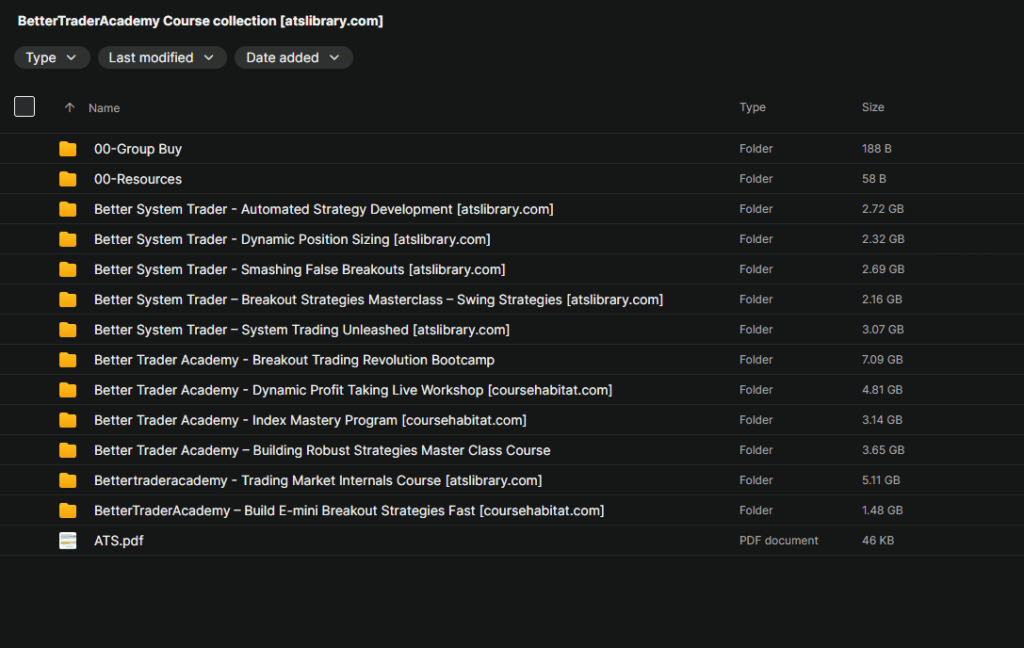Image resolution: width=1024 pixels, height=648 pixels.
Task: Click the 3.07 GB size value
Action: coord(883,329)
